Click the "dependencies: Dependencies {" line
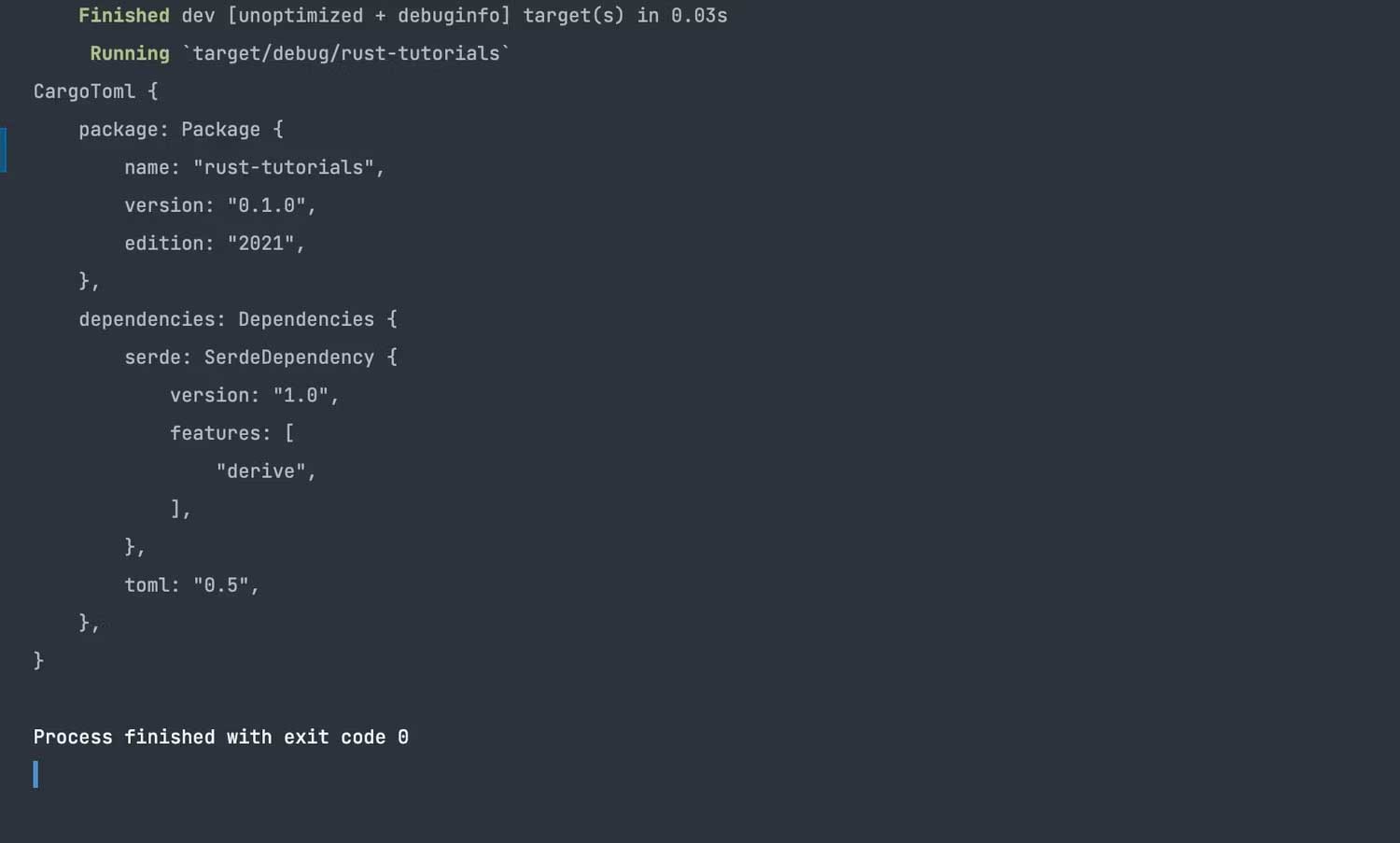 tap(237, 319)
